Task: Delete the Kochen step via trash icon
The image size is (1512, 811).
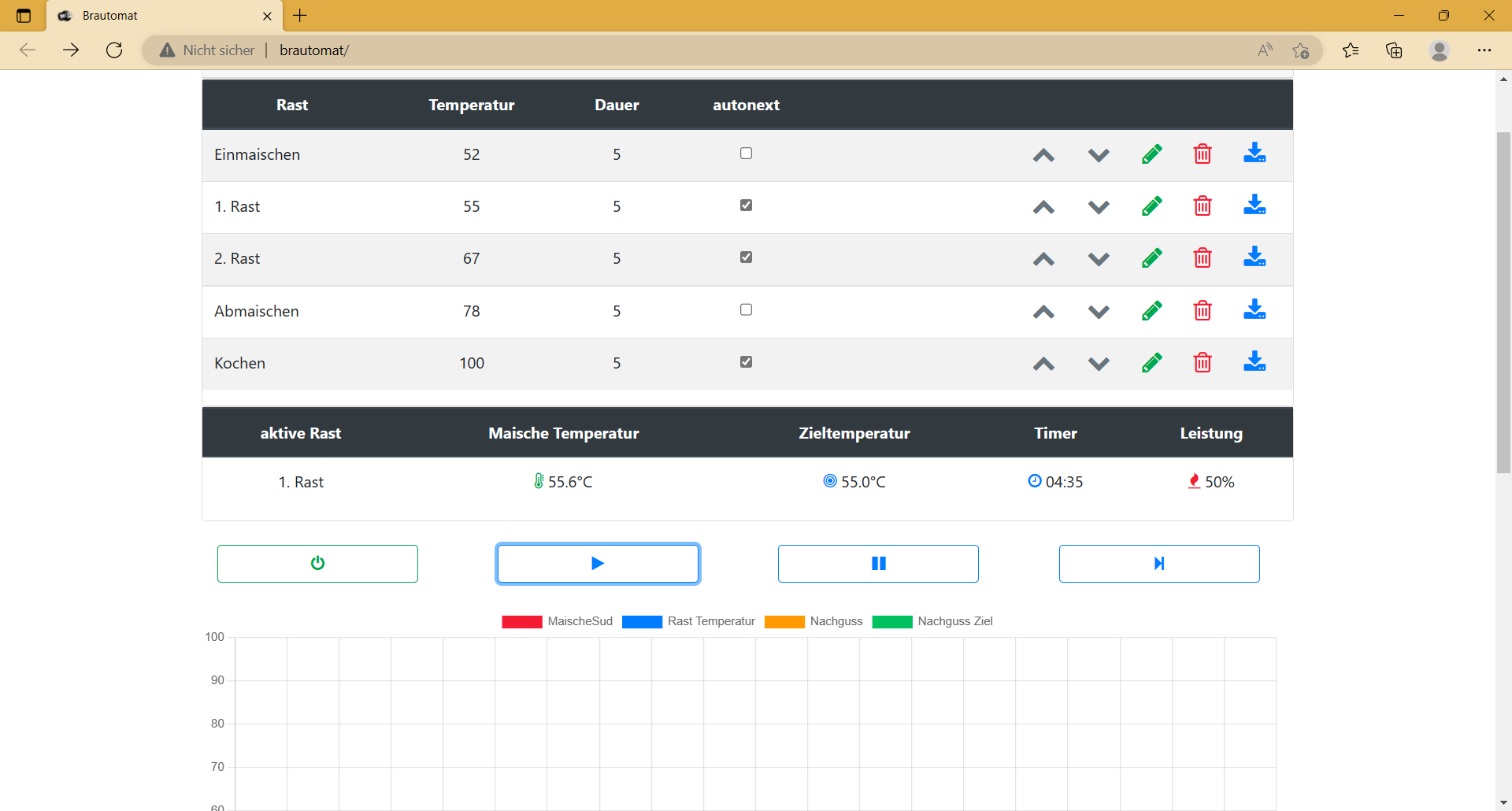Action: (x=1203, y=363)
